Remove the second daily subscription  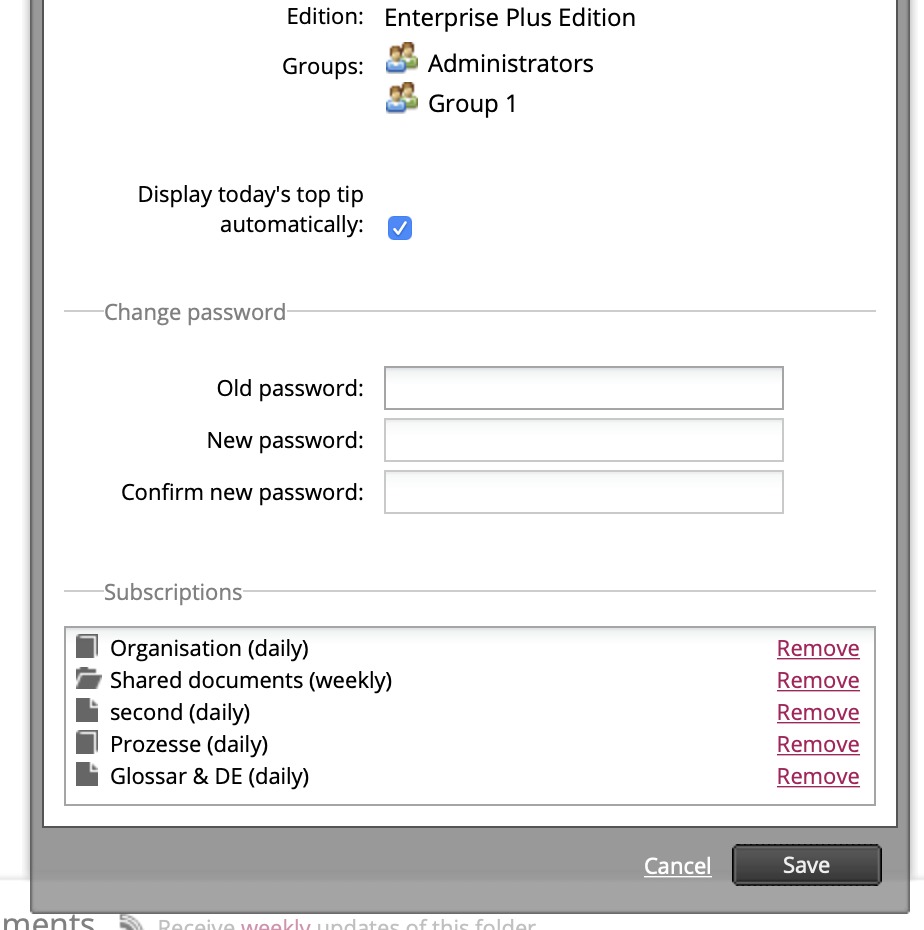pyautogui.click(x=818, y=712)
